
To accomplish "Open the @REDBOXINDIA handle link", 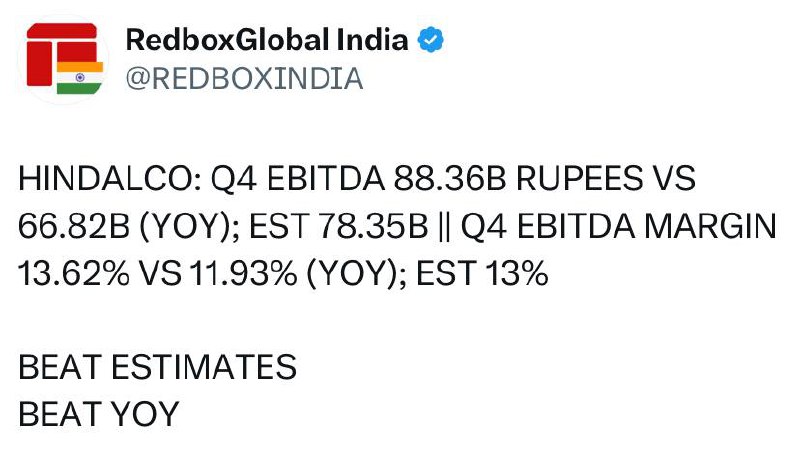I will tap(244, 79).
